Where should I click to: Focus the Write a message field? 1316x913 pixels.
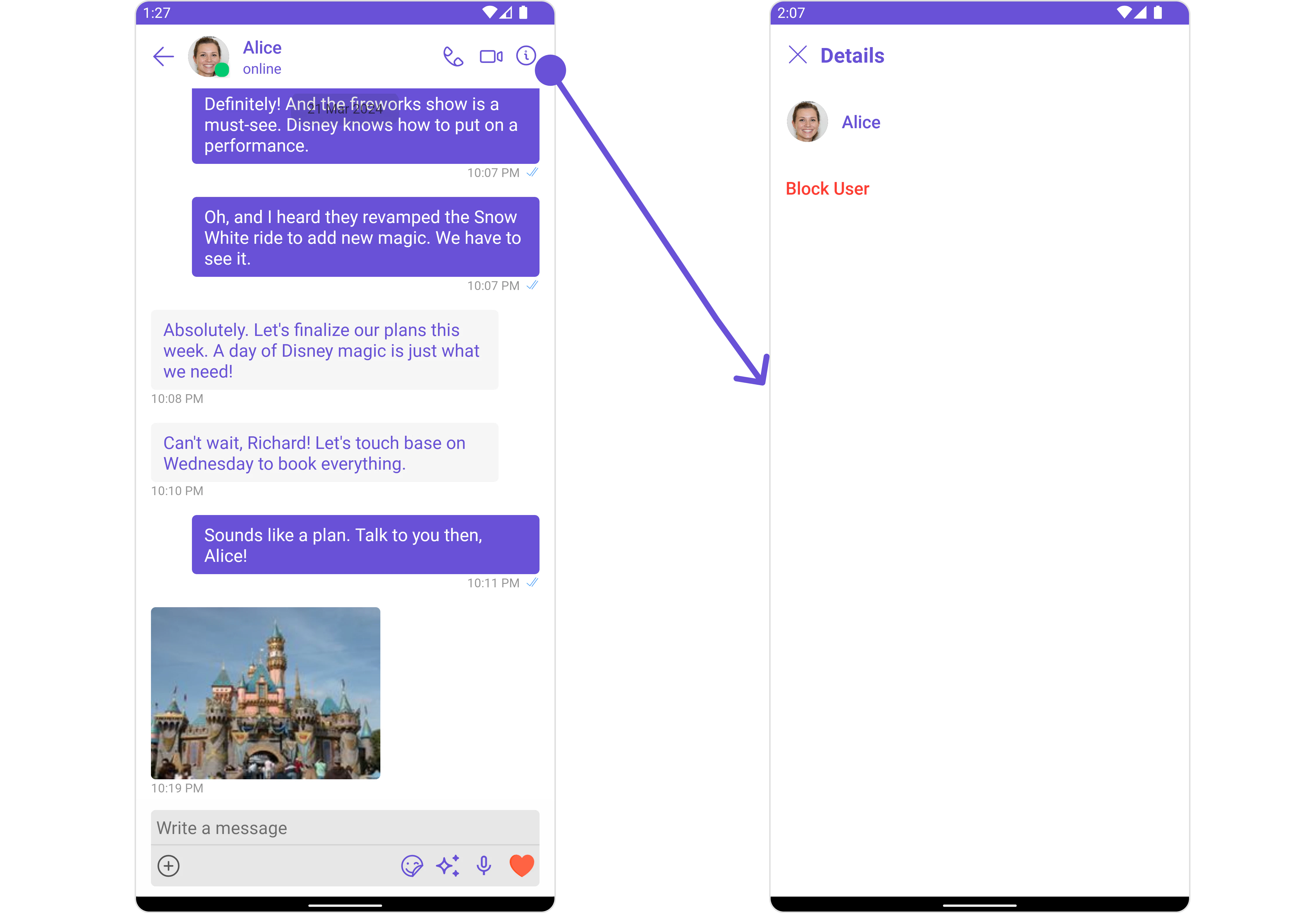coord(345,828)
